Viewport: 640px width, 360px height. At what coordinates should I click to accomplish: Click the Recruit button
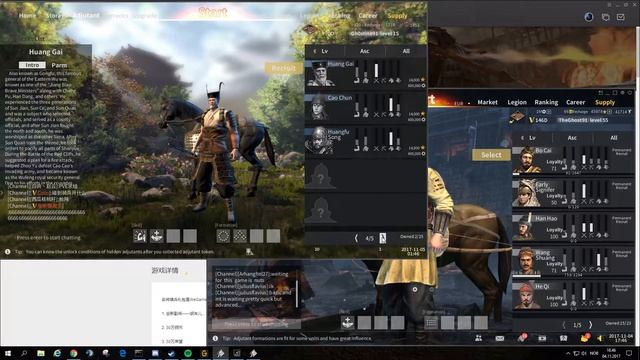(284, 68)
